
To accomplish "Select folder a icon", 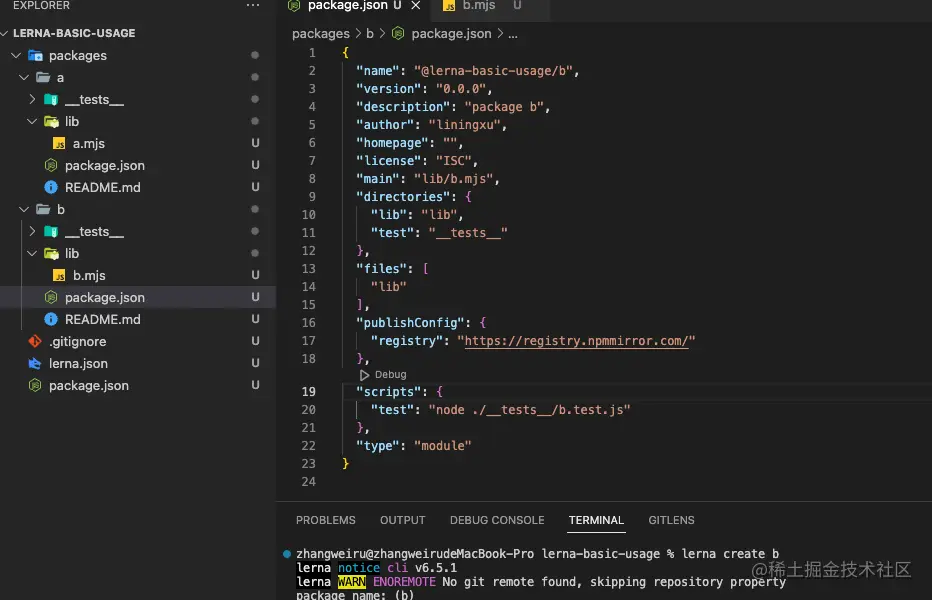I will pos(43,77).
